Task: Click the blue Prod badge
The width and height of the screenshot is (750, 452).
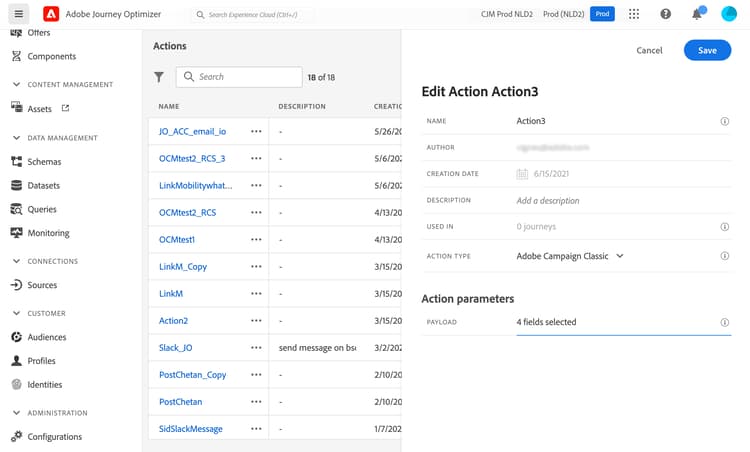Action: (602, 14)
